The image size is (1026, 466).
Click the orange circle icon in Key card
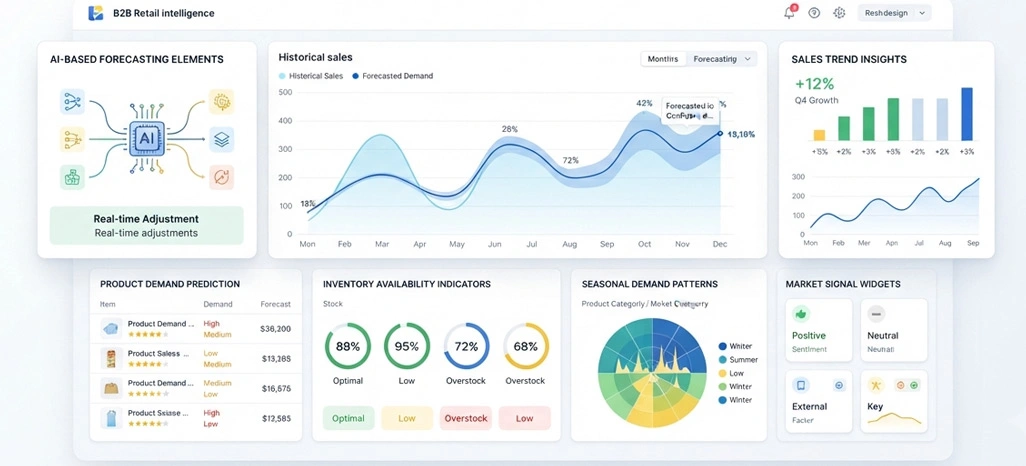(x=900, y=385)
